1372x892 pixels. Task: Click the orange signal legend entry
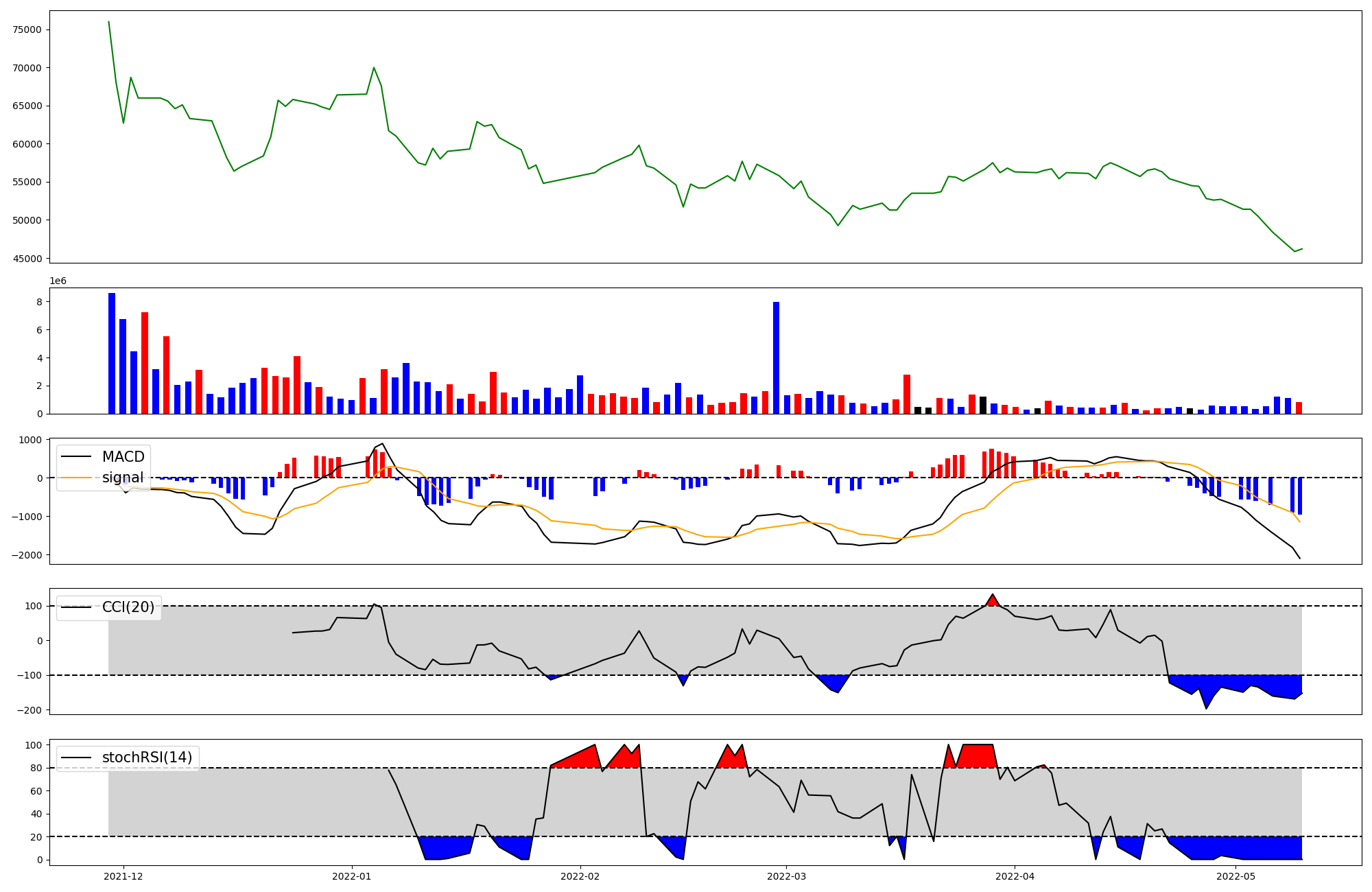coord(122,478)
